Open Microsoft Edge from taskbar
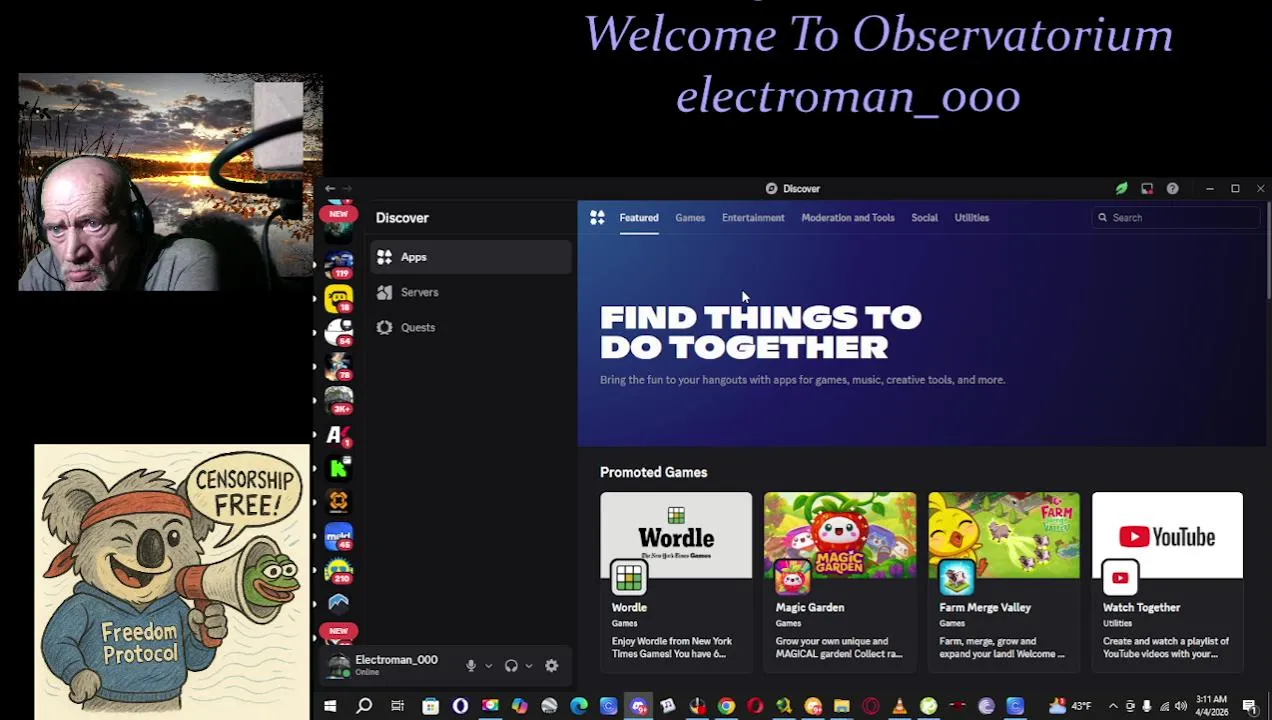Image resolution: width=1272 pixels, height=720 pixels. pos(579,706)
